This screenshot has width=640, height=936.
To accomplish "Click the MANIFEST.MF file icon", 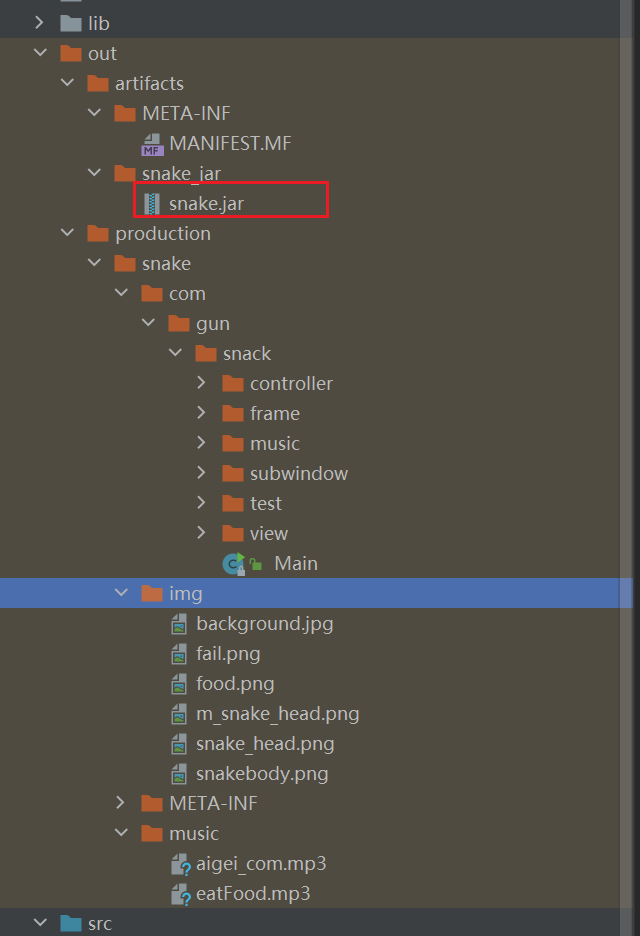I will click(x=152, y=144).
